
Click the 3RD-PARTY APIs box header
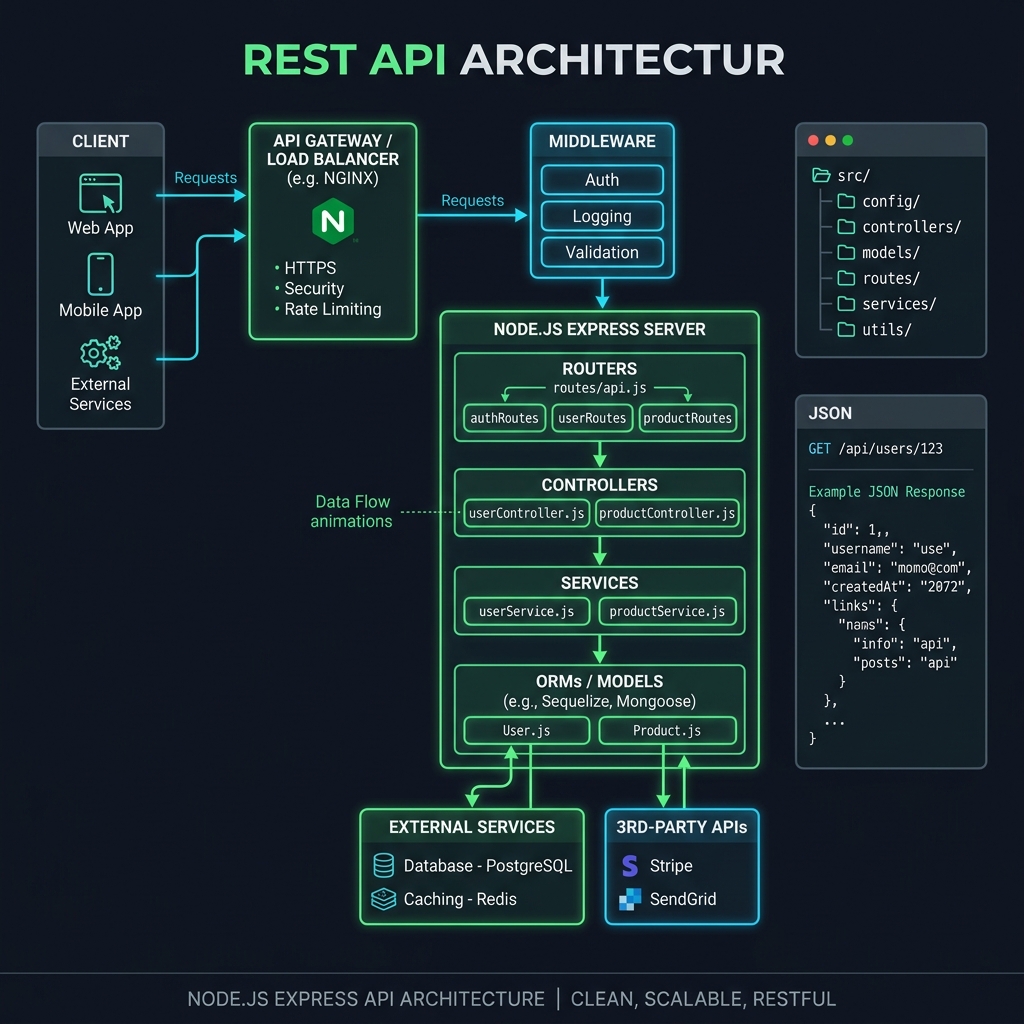coord(682,827)
